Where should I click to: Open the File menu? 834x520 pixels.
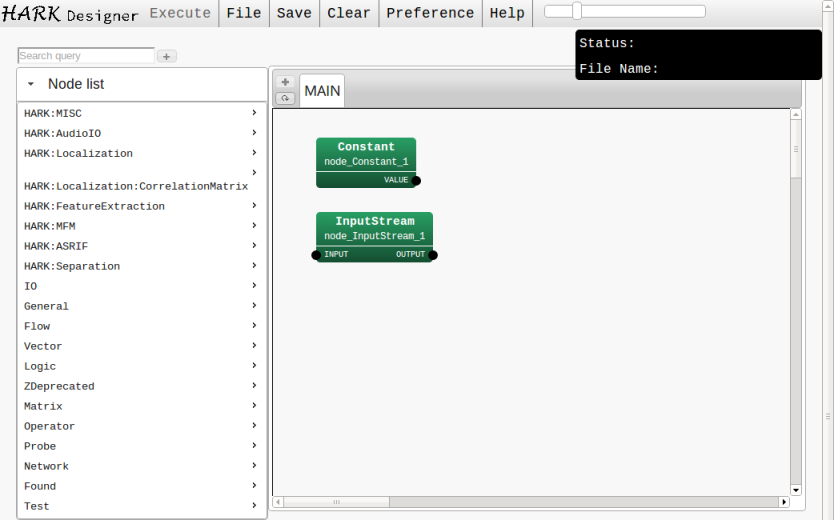click(x=244, y=13)
